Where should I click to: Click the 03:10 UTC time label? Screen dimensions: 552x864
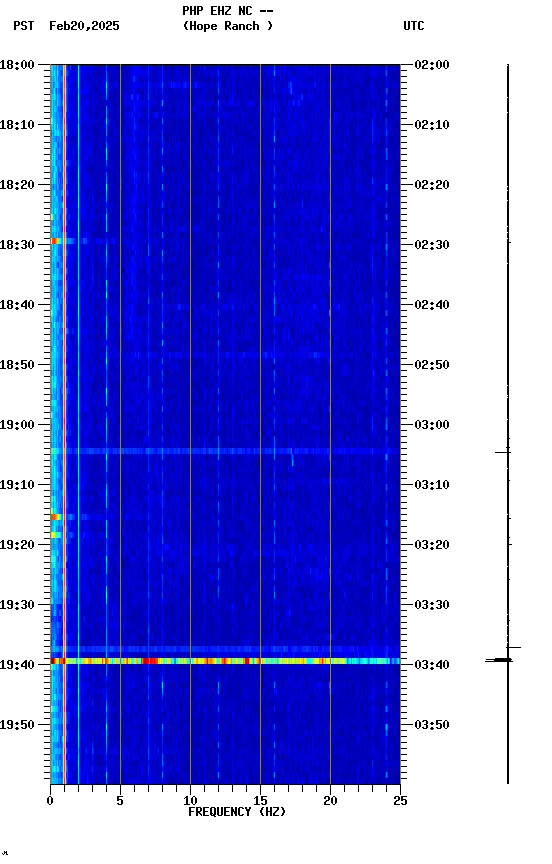click(432, 485)
